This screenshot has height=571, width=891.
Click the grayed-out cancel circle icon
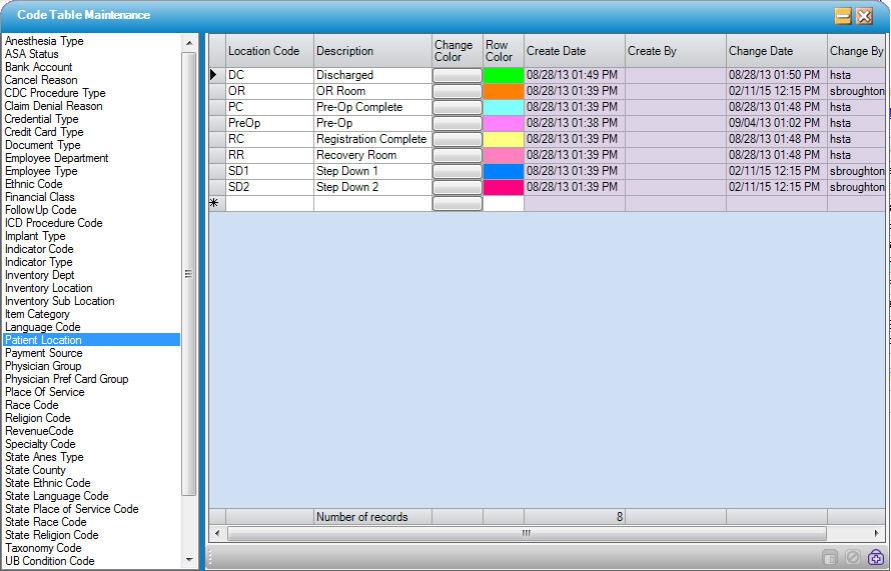(x=852, y=558)
